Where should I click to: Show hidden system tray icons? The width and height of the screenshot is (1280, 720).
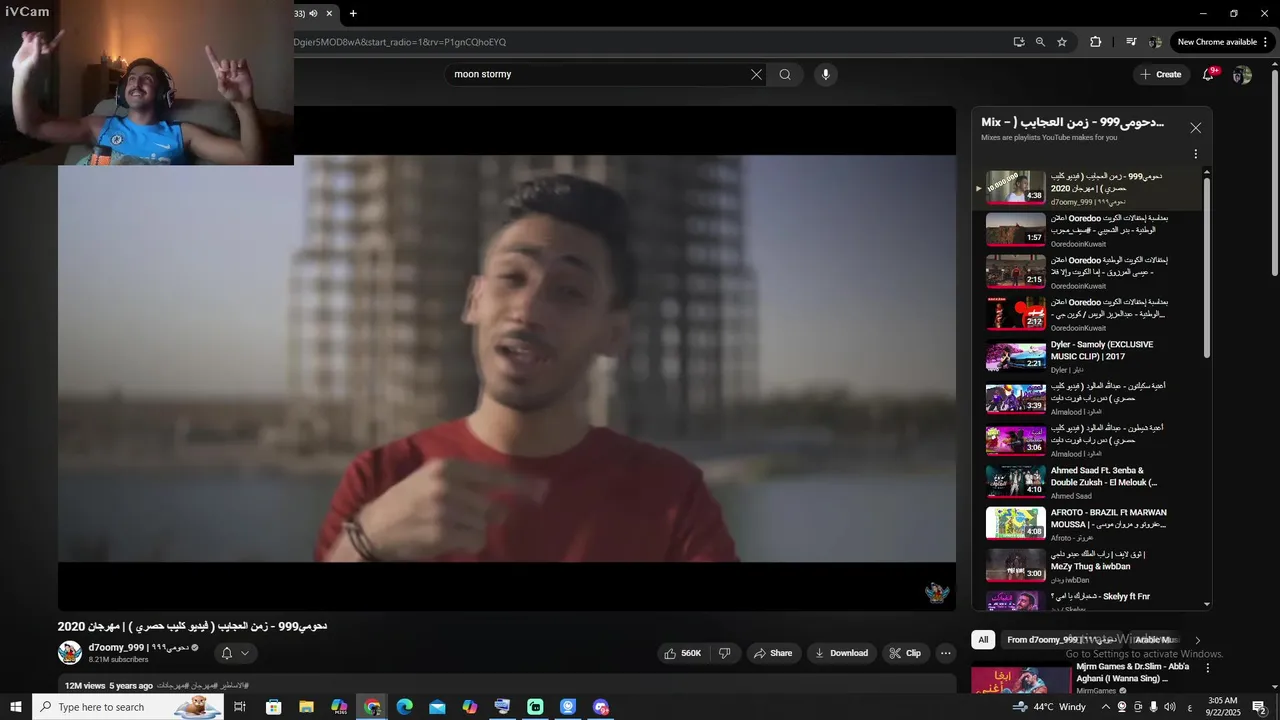click(x=1105, y=707)
